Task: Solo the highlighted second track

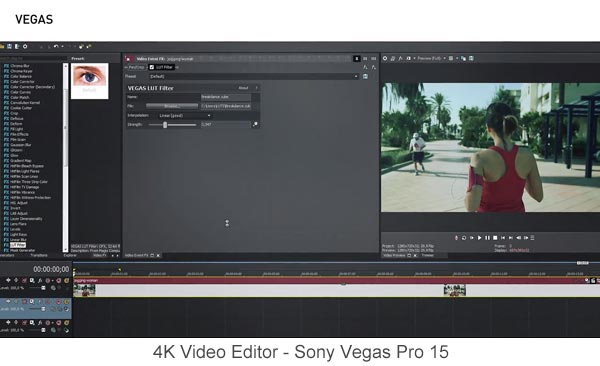Action: pyautogui.click(x=66, y=301)
